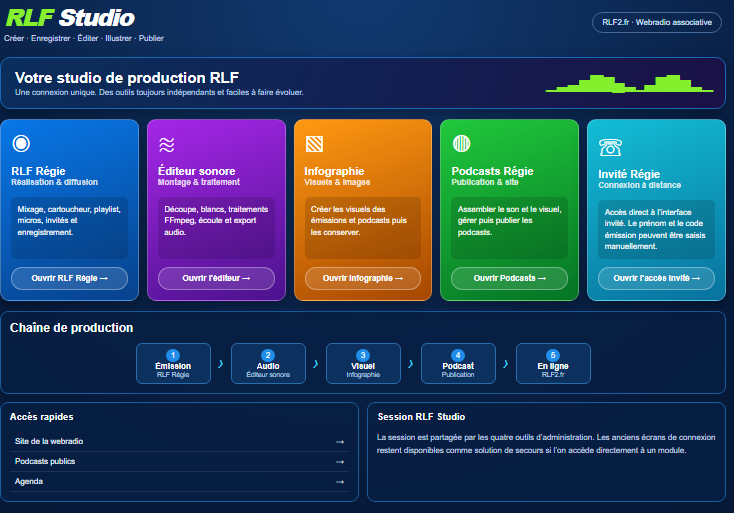The width and height of the screenshot is (734, 513).
Task: Click the arrow beside Agenda
Action: (340, 482)
